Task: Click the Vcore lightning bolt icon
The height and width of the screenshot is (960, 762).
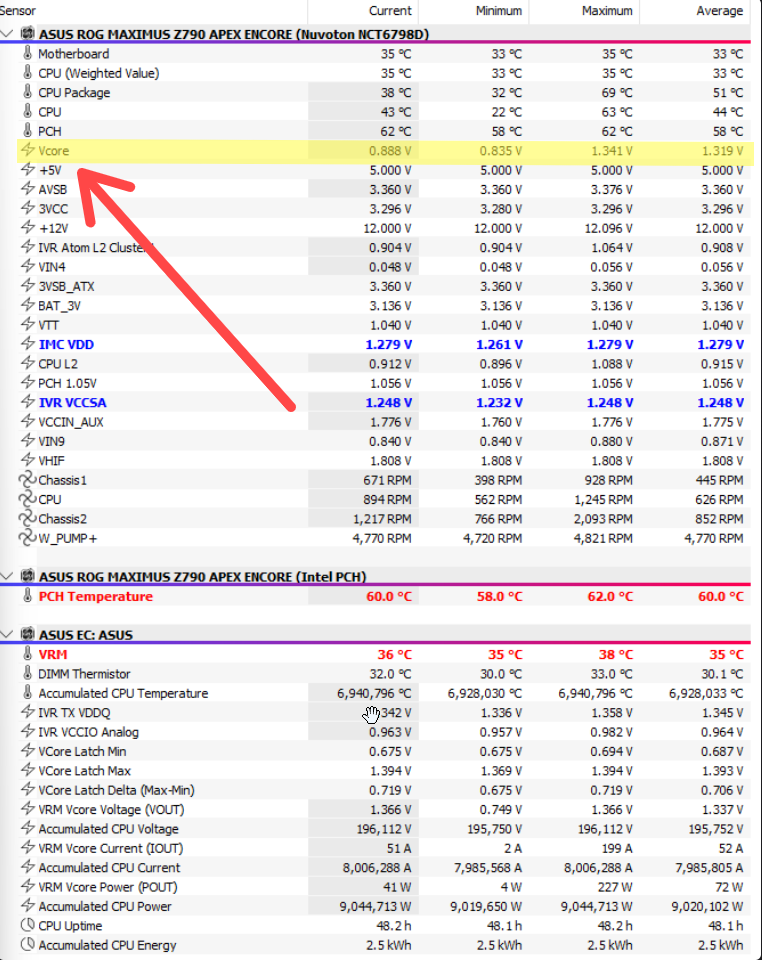Action: tap(28, 150)
